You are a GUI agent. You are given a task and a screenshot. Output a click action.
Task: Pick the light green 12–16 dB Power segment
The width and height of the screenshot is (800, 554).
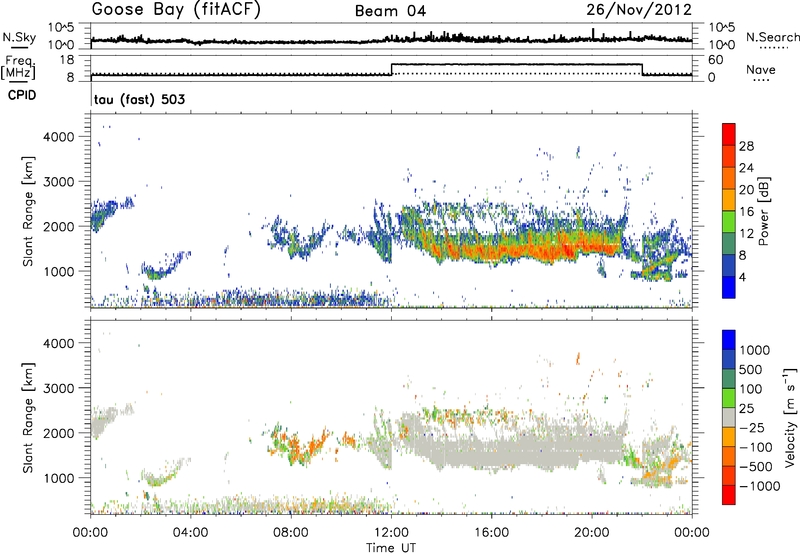click(729, 221)
